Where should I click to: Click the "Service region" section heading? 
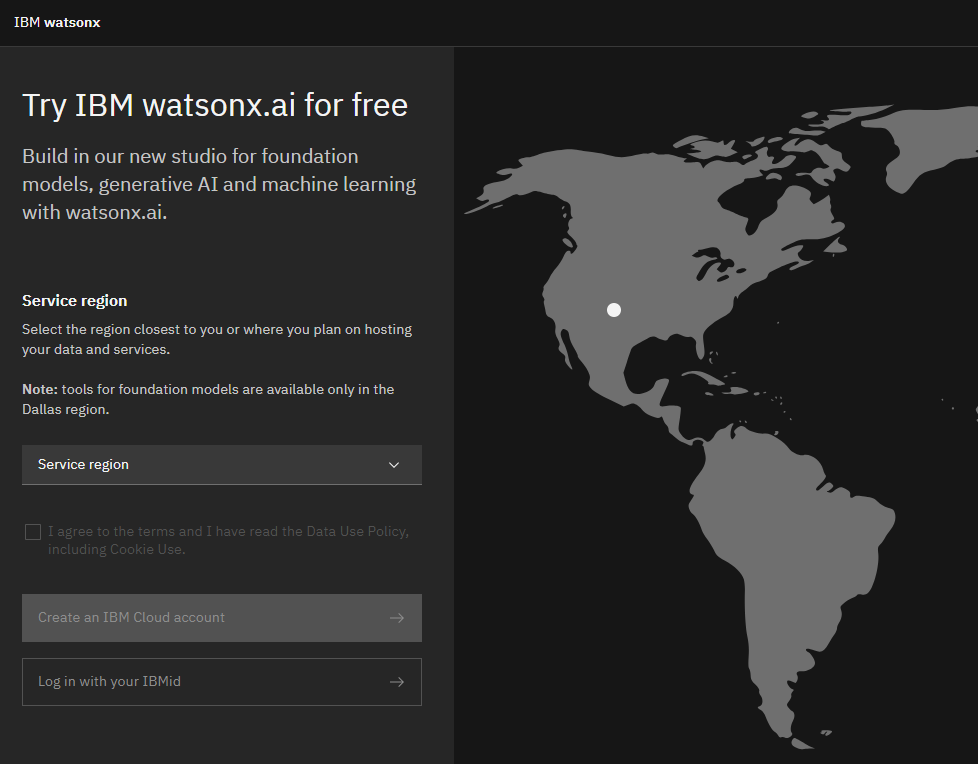75,301
